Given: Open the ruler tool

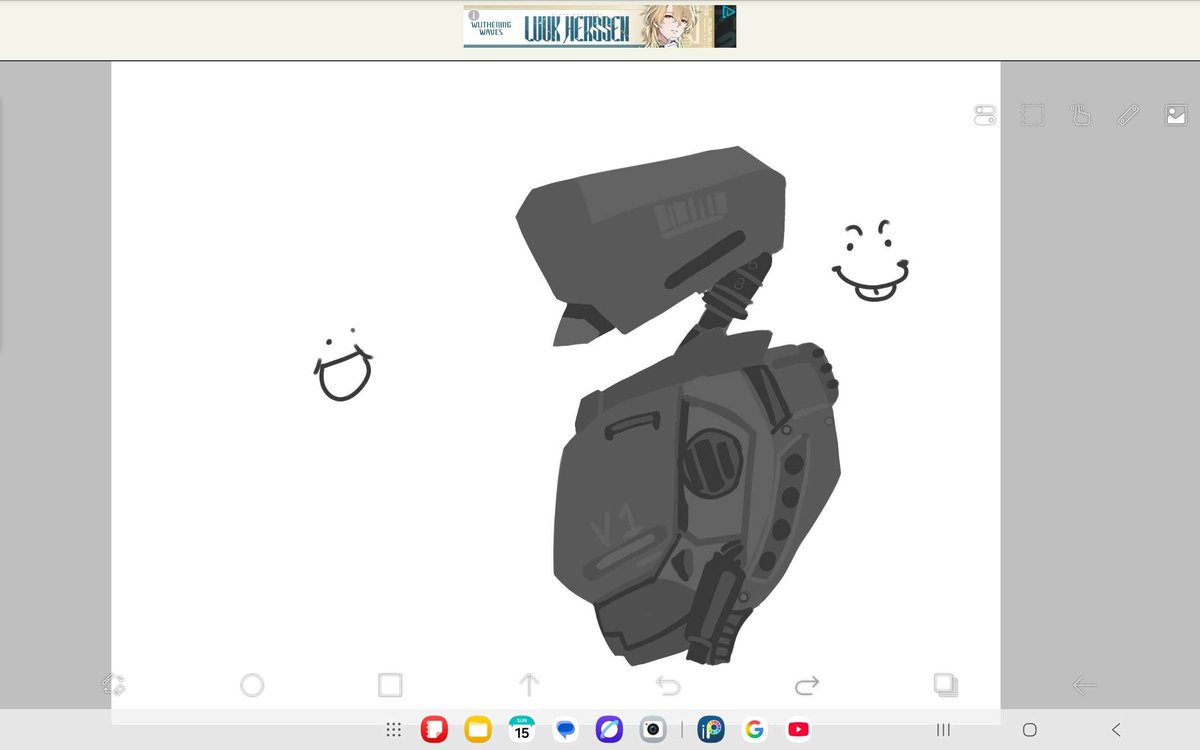Looking at the screenshot, I should coord(1128,116).
